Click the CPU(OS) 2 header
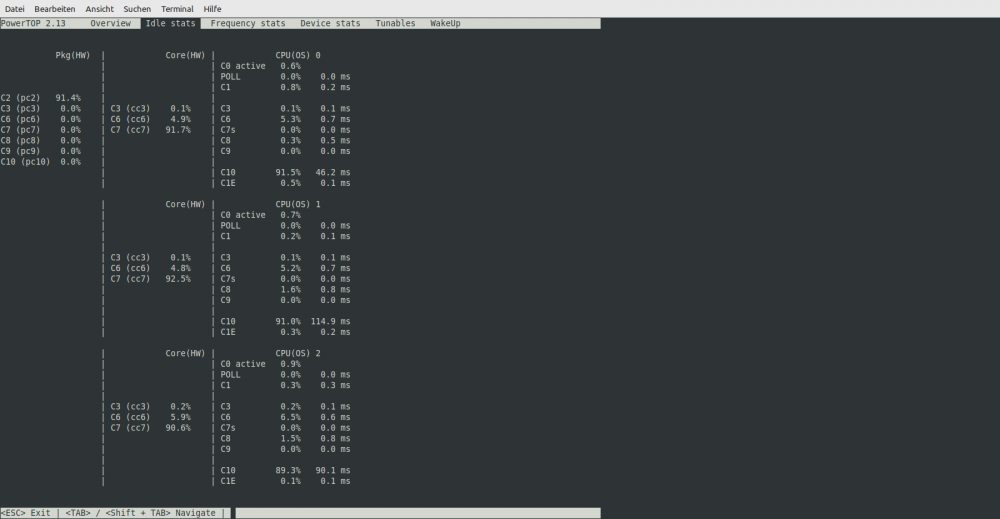Image resolution: width=1000 pixels, height=519 pixels. click(x=298, y=354)
